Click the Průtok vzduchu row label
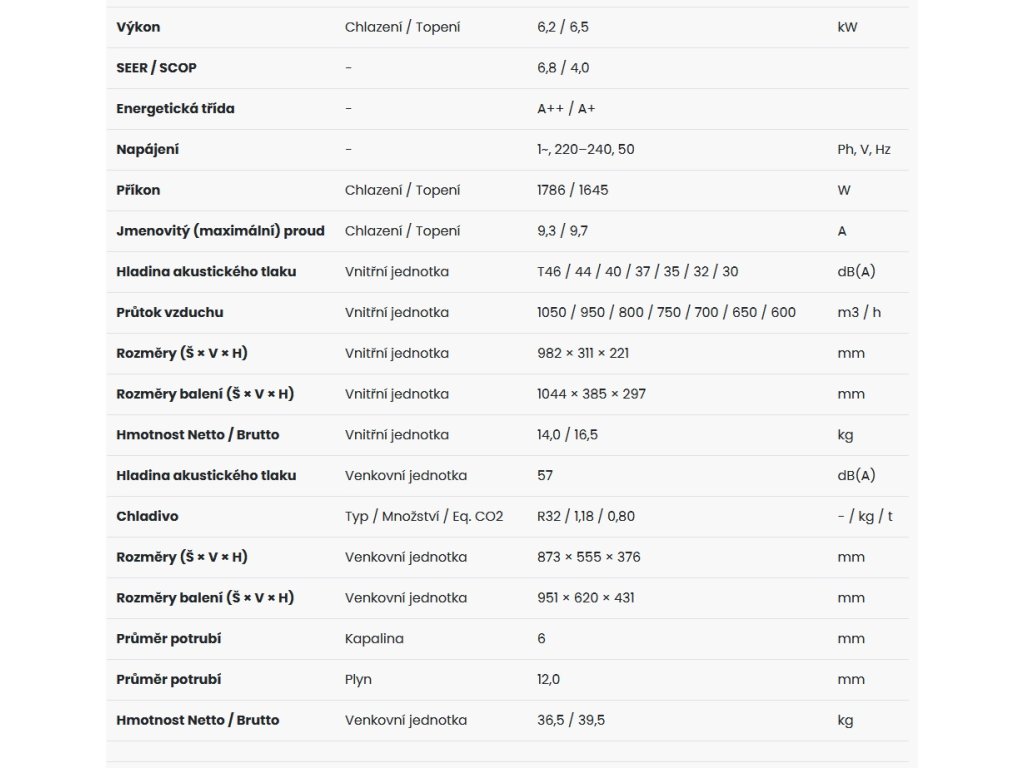 pos(170,312)
